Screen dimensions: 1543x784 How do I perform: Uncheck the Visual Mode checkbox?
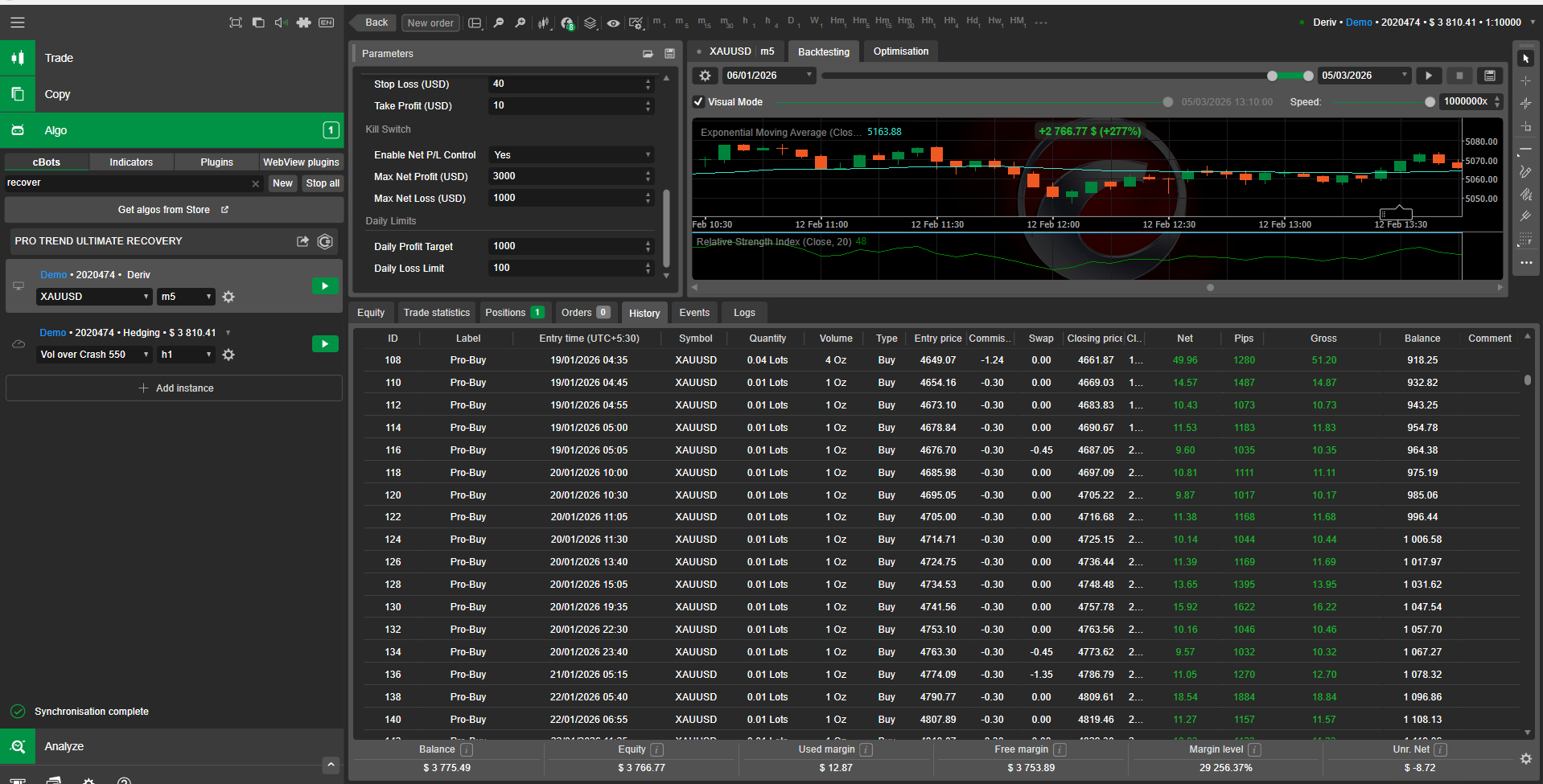[698, 102]
